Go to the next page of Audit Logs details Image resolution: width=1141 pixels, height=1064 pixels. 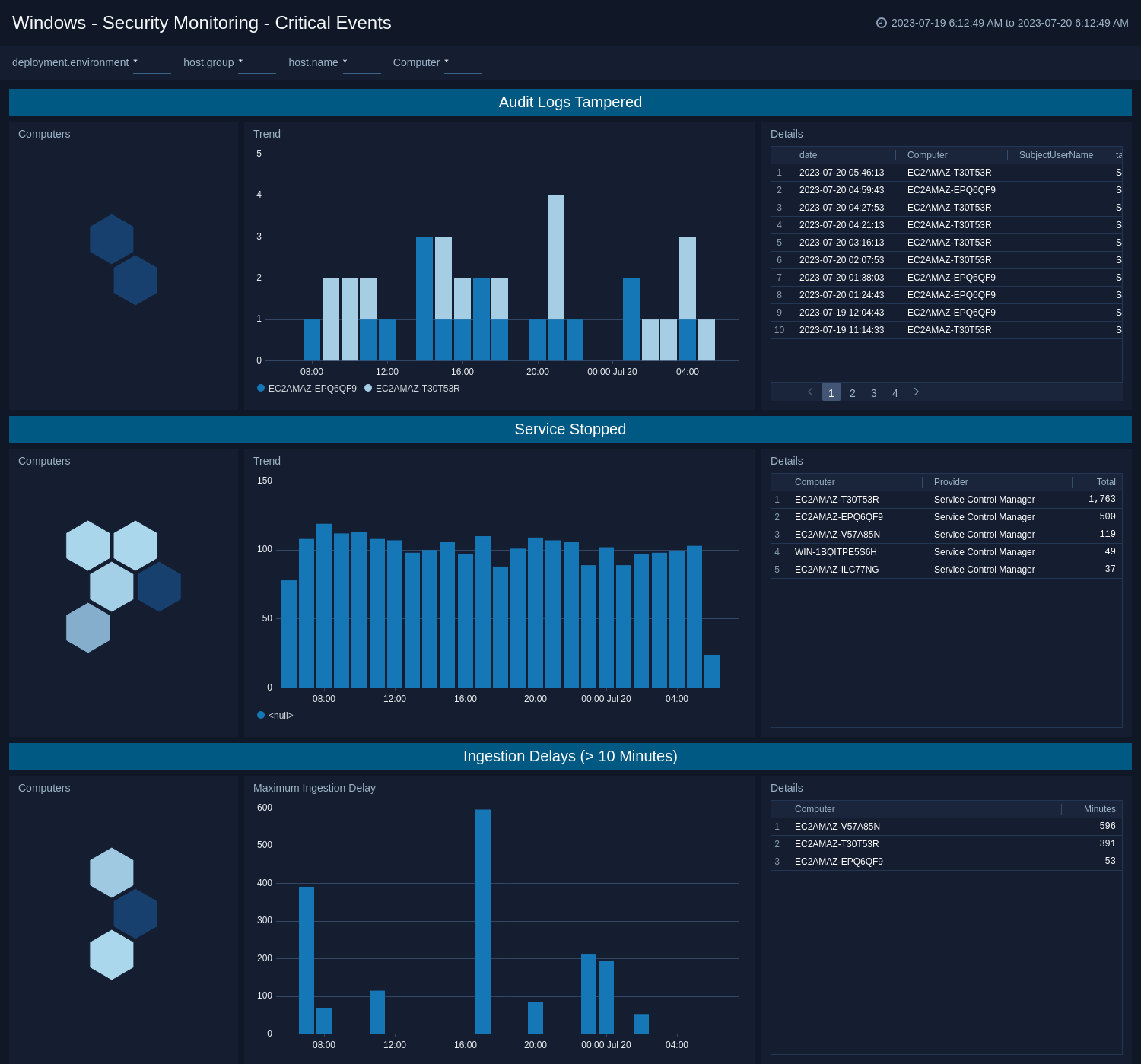(917, 392)
